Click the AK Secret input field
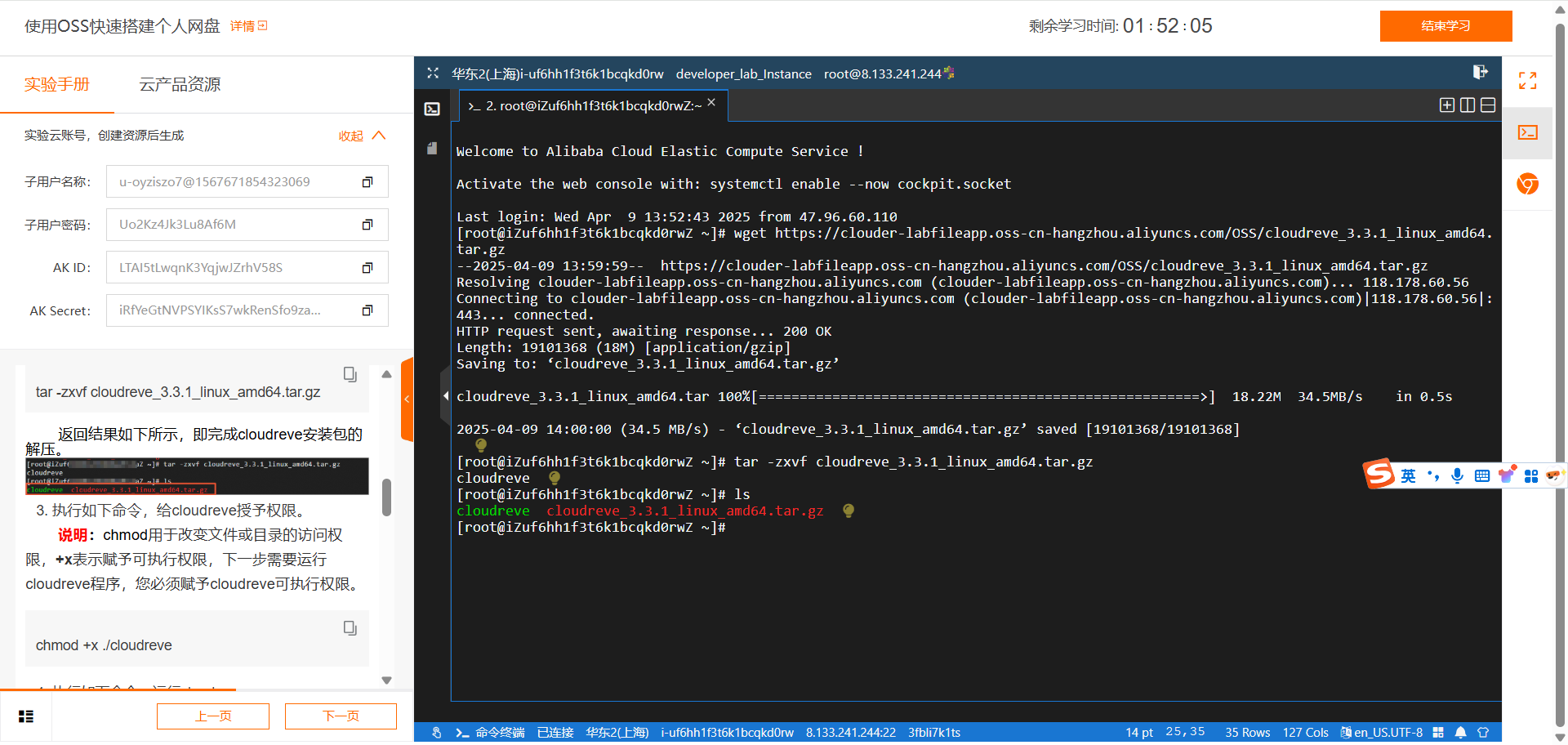The height and width of the screenshot is (745, 1568). 247,310
